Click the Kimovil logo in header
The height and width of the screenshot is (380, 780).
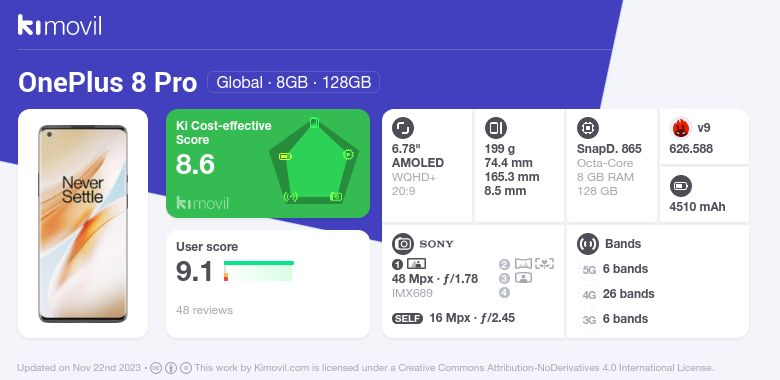(x=60, y=25)
